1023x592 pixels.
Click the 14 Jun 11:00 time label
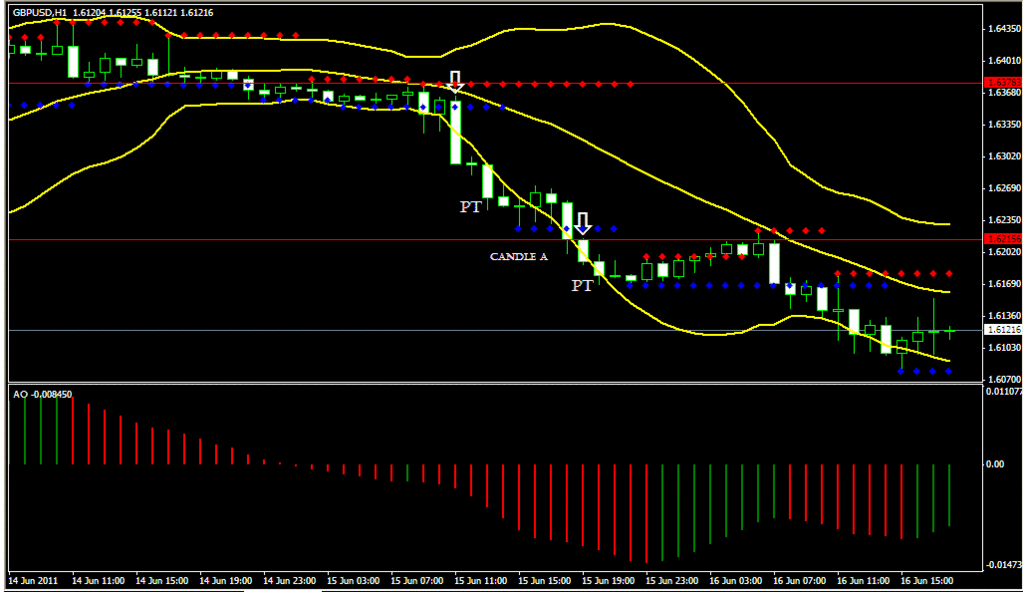tap(98, 580)
